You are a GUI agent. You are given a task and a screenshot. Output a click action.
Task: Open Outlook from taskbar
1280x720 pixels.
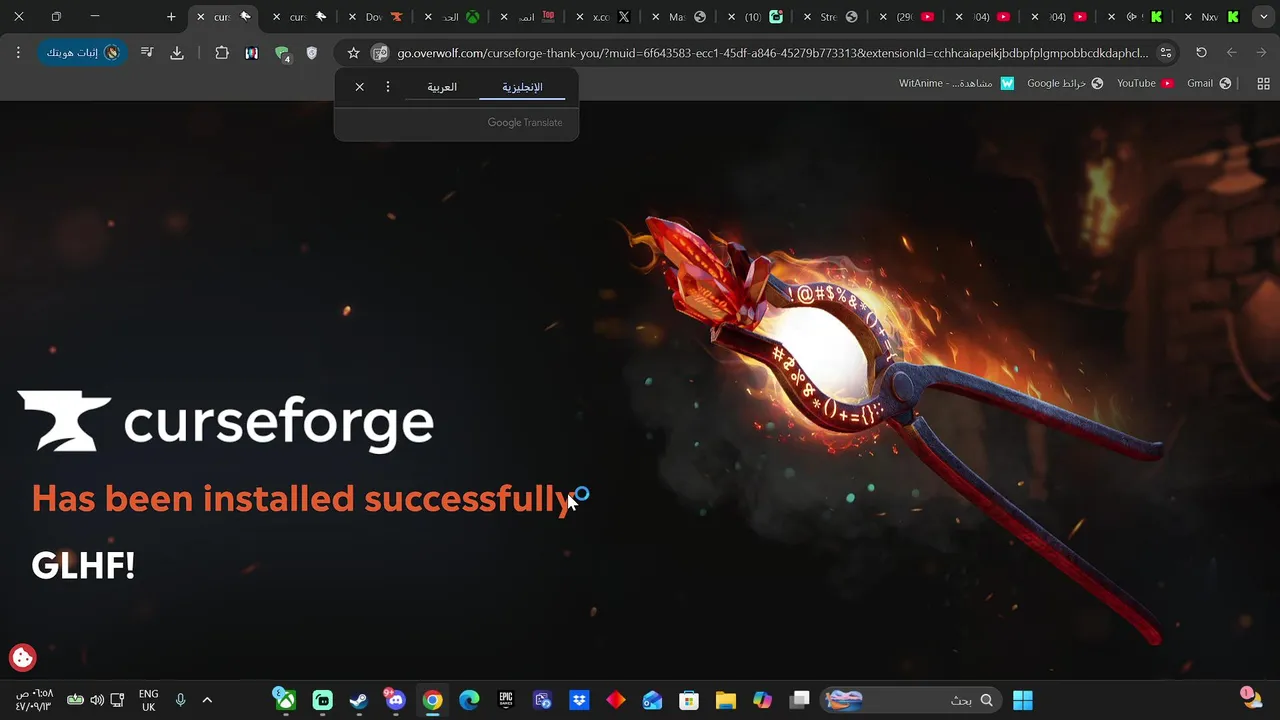tap(652, 700)
